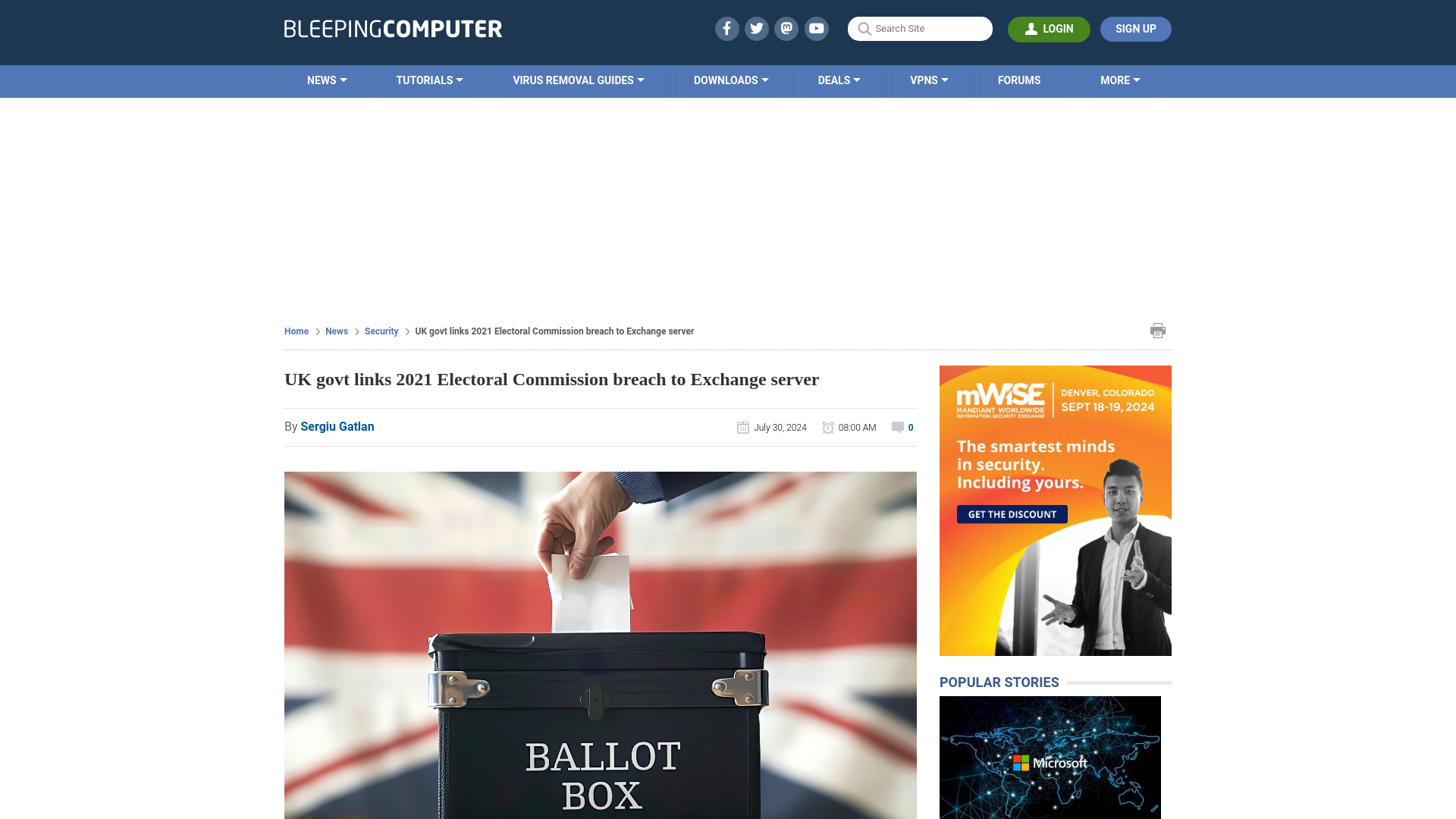Viewport: 1456px width, 819px height.
Task: Click the Print article icon
Action: (1157, 331)
